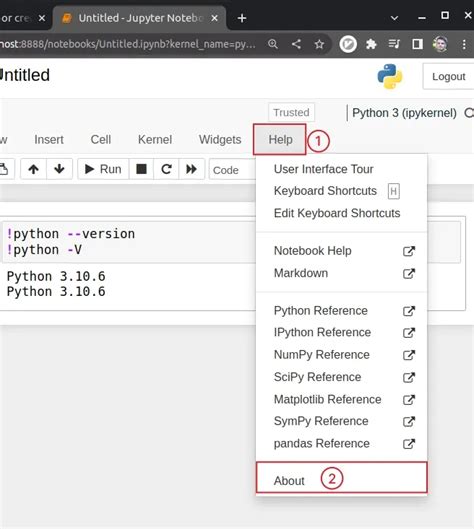Screen dimensions: 474x529
Task: Move selected cell down with arrow button
Action: coord(59,169)
